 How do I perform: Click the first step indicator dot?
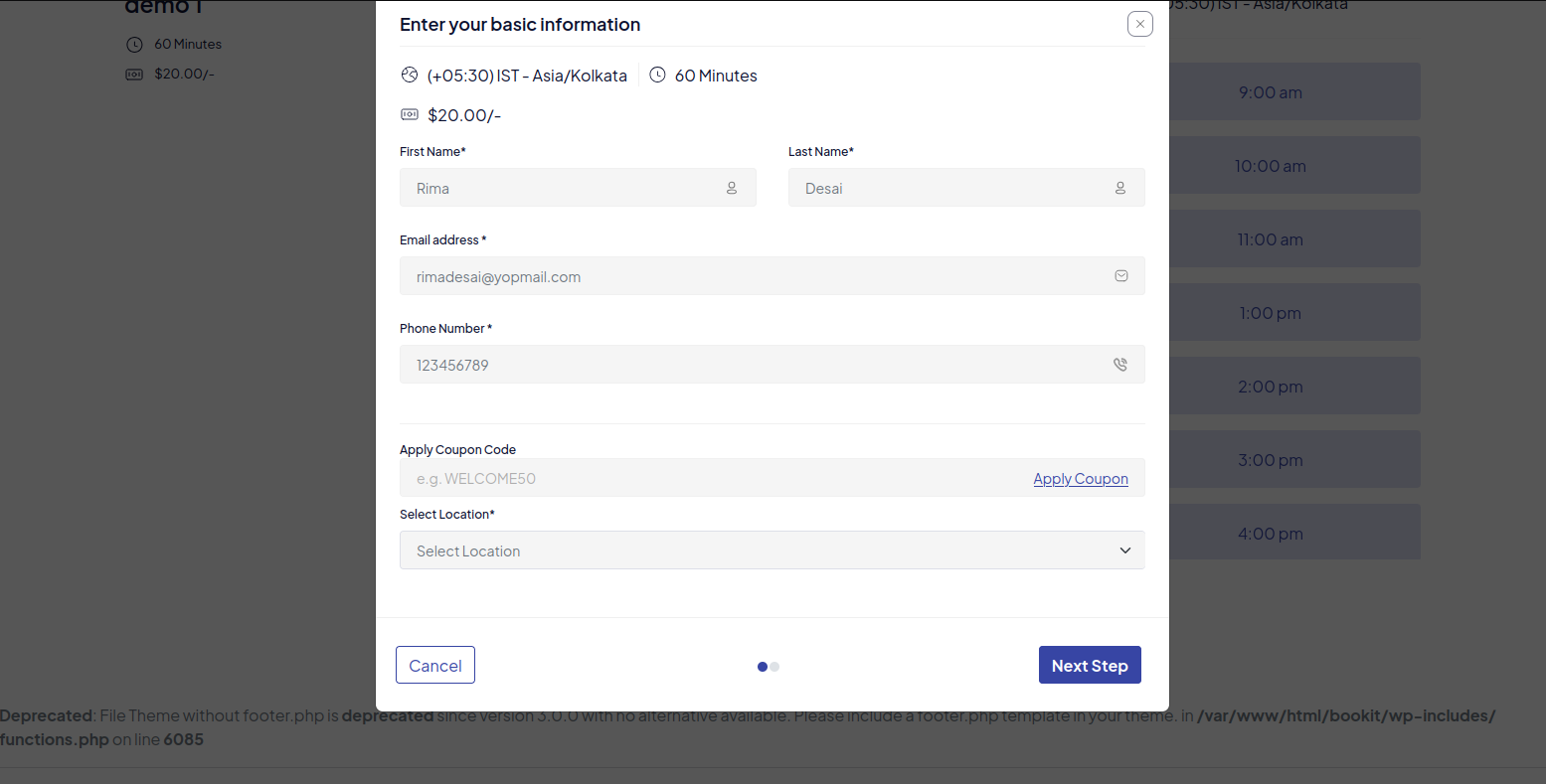pyautogui.click(x=763, y=667)
